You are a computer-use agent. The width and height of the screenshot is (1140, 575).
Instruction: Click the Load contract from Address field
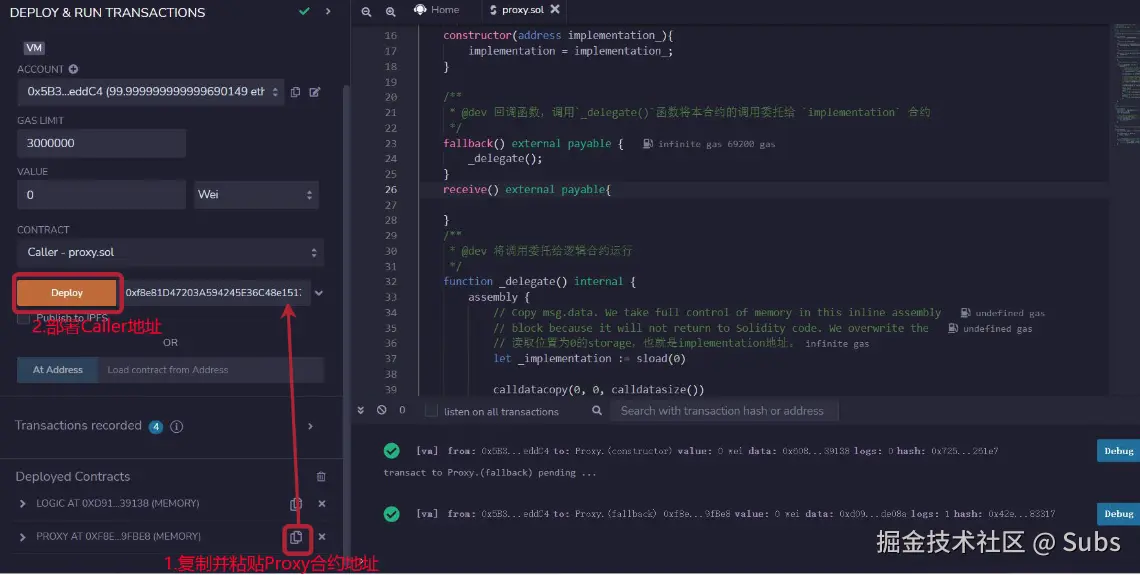coord(211,370)
